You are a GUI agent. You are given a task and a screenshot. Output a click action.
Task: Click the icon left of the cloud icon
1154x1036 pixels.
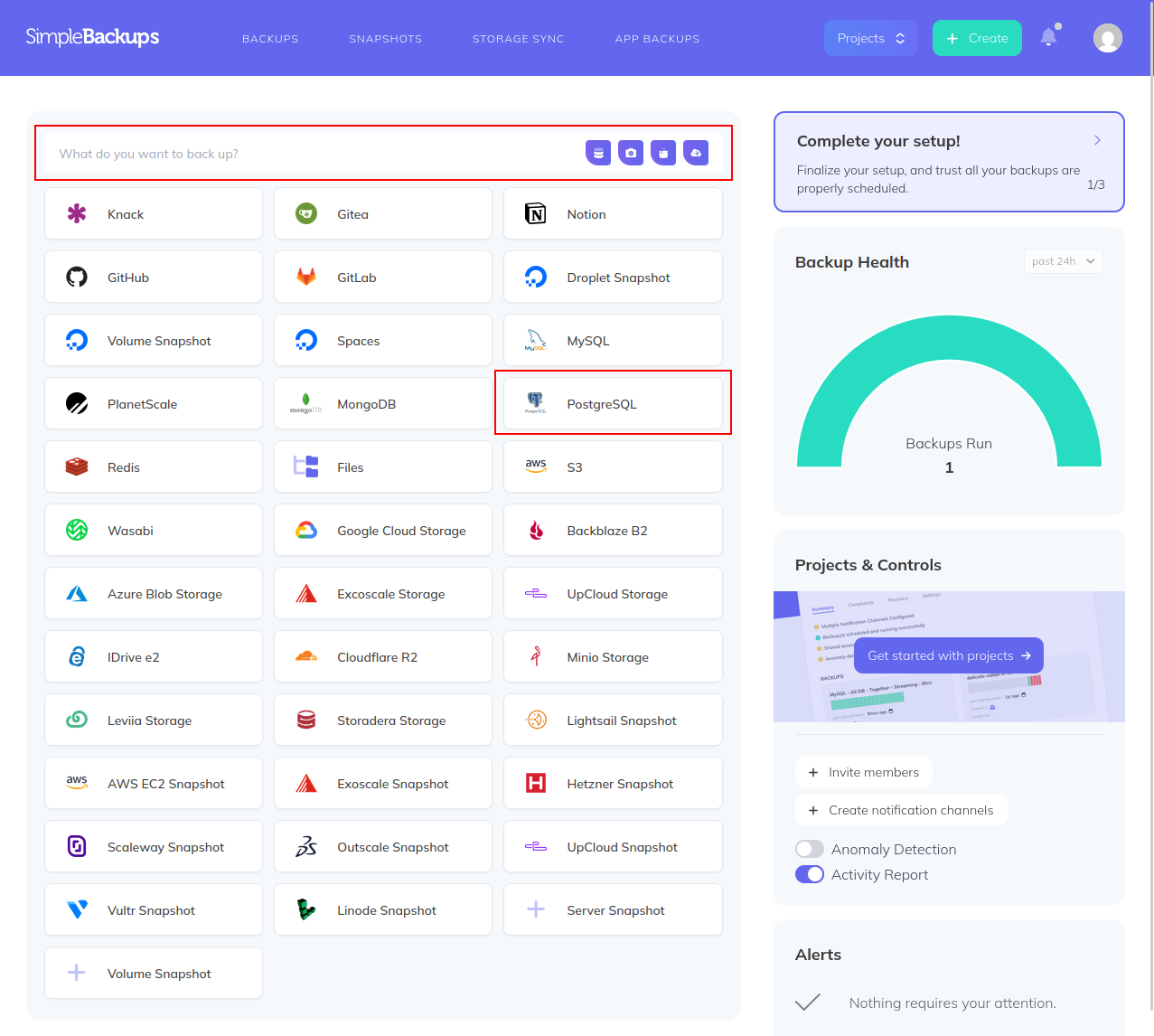(x=663, y=154)
